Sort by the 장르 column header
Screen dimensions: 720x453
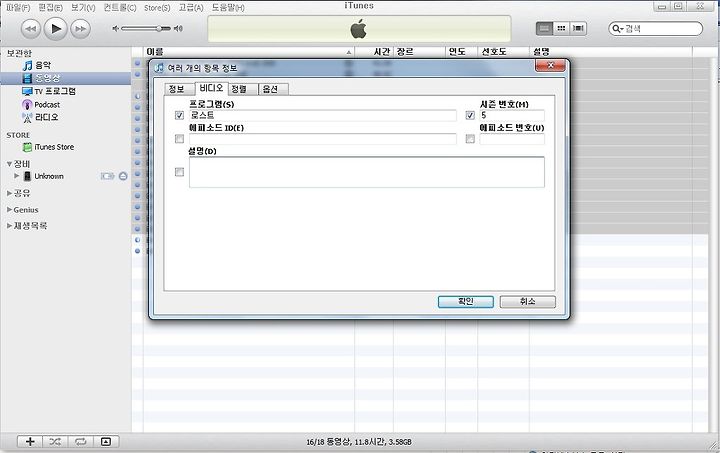pos(419,52)
